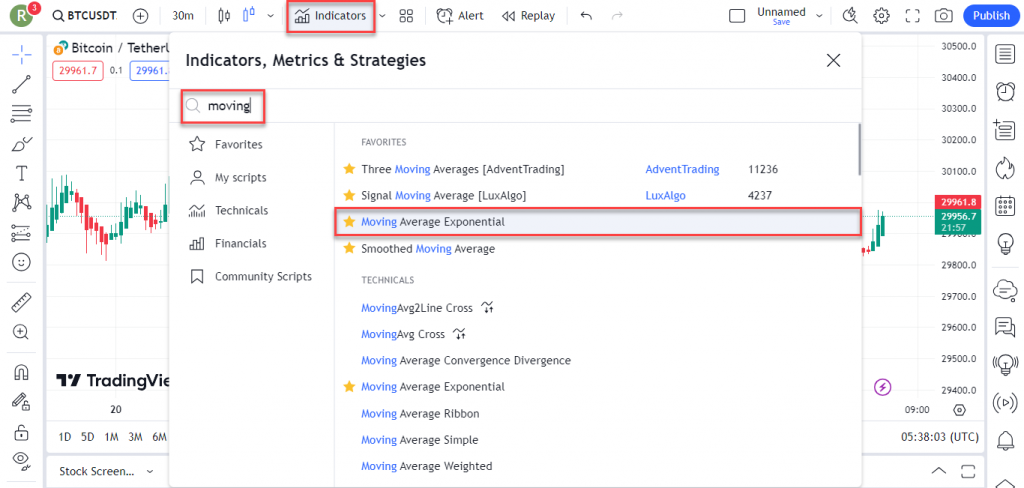Take a chart snapshot with camera icon
The width and height of the screenshot is (1024, 488).
click(943, 16)
